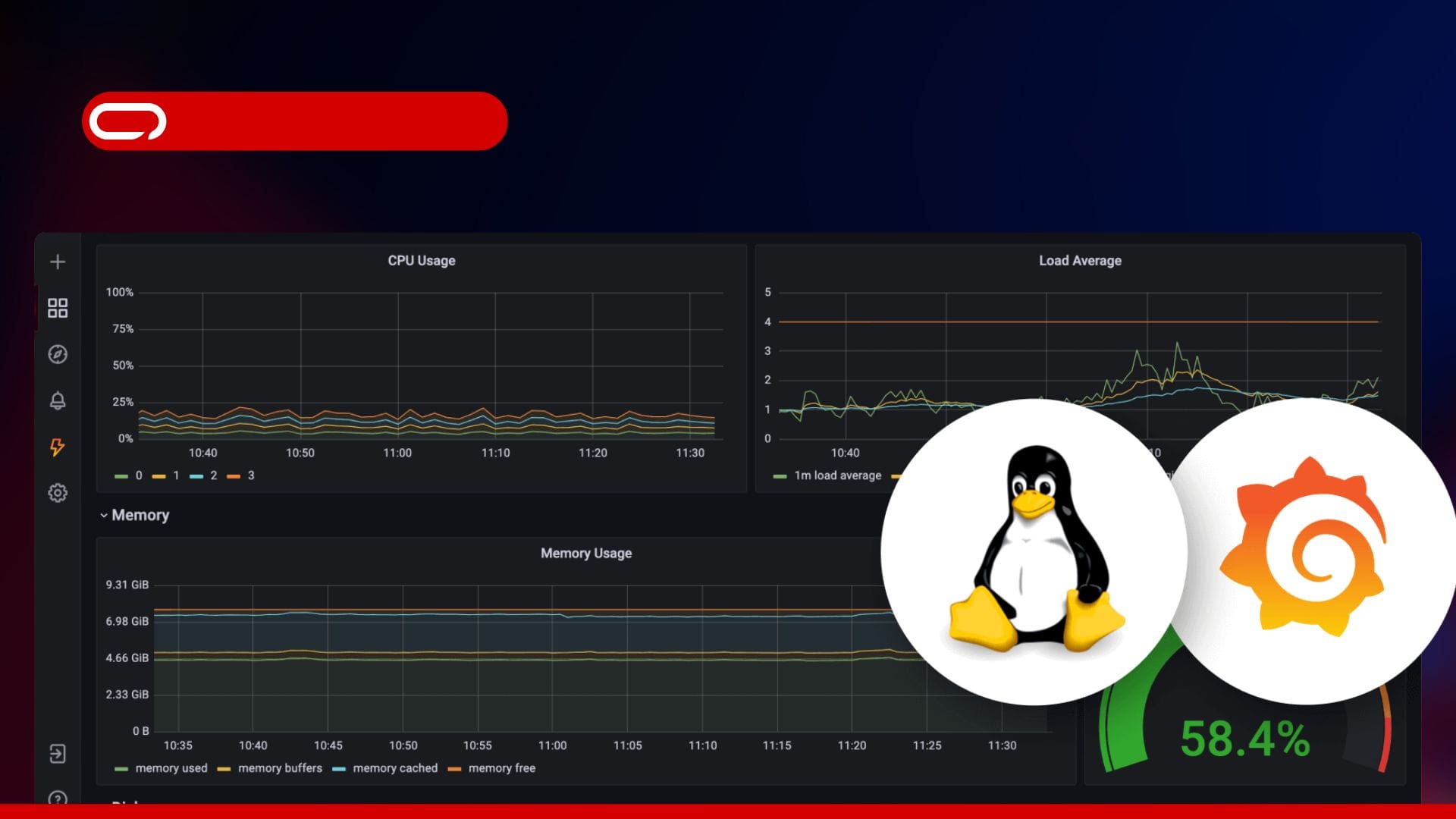Click the green memory used color swatch
Viewport: 1456px width, 819px height.
[x=122, y=768]
